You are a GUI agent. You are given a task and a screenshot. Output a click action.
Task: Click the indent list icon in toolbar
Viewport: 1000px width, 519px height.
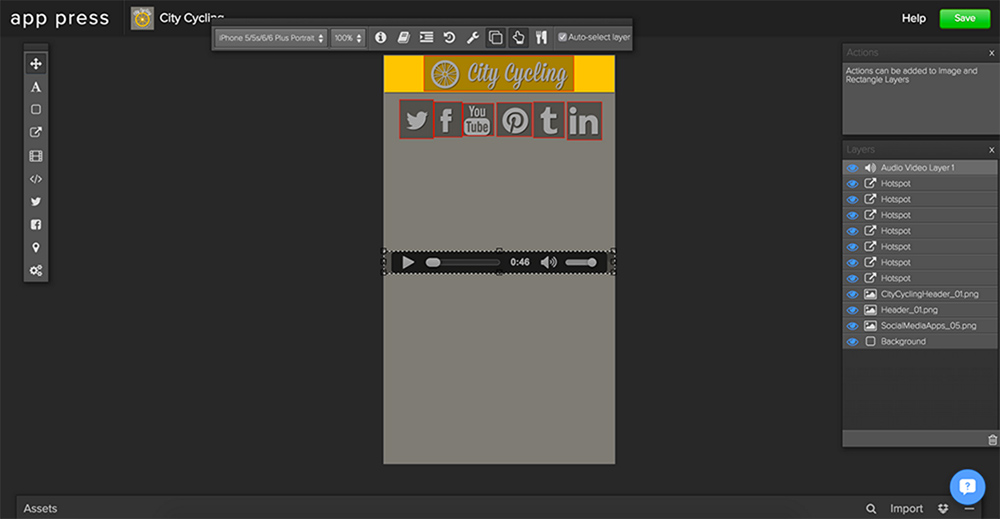click(426, 38)
